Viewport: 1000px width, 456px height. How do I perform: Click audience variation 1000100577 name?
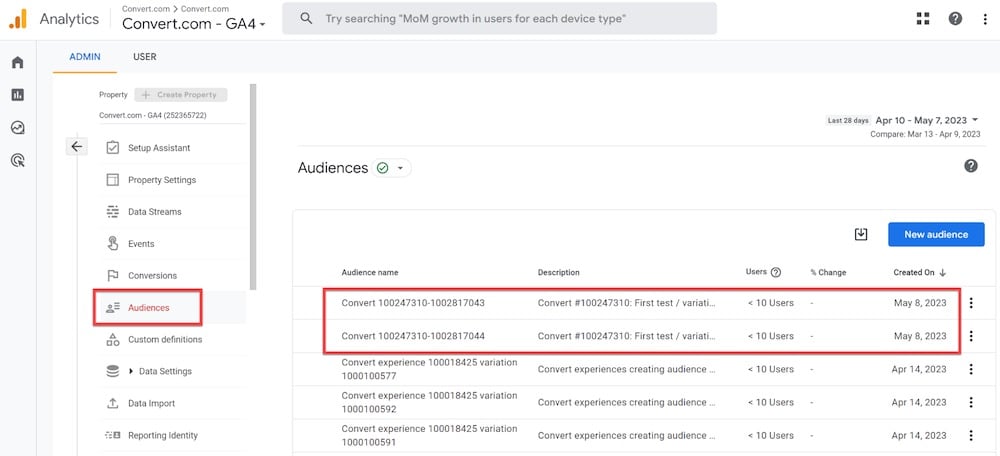click(429, 369)
